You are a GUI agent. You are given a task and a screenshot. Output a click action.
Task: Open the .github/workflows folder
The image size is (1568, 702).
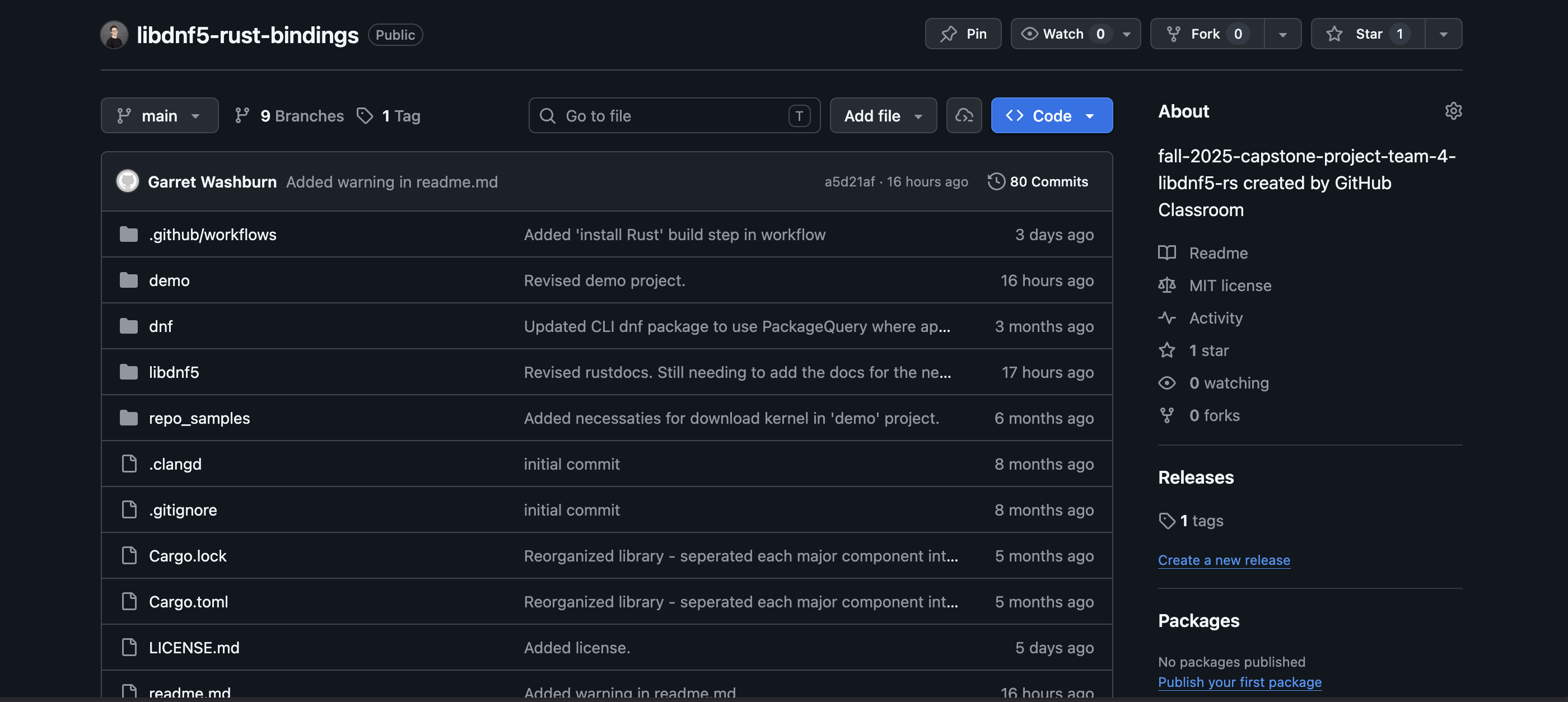[212, 234]
